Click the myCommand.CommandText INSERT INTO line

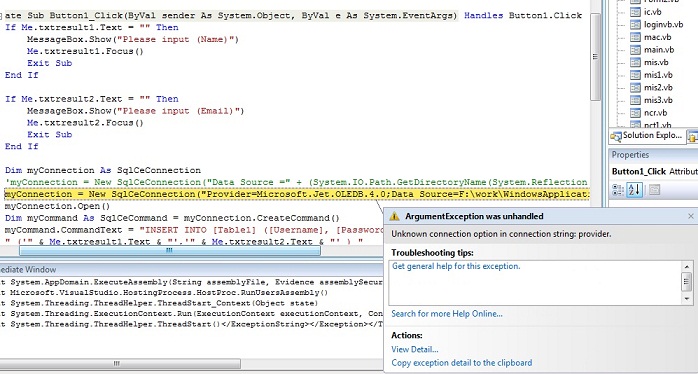(194, 230)
